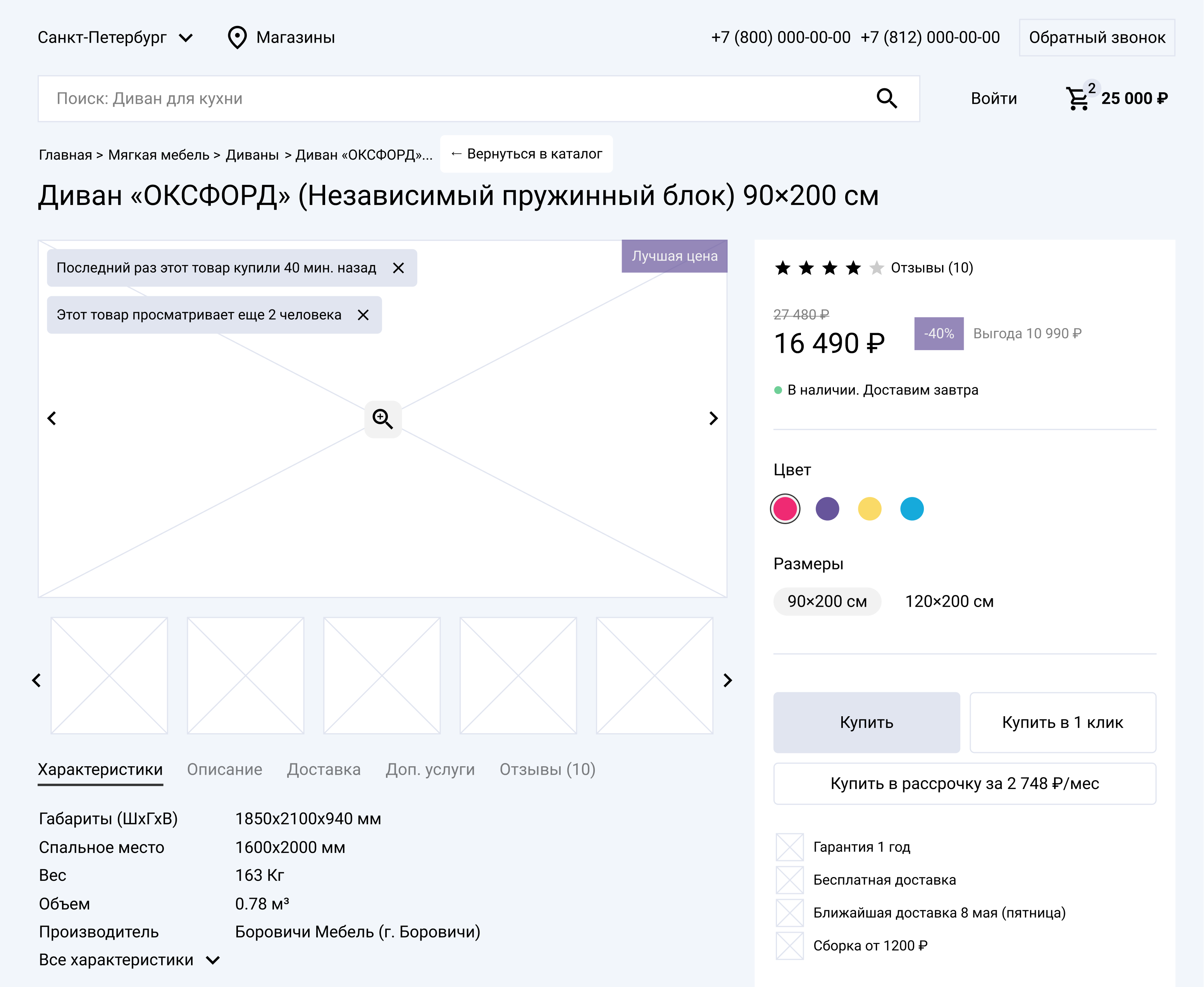The width and height of the screenshot is (1204, 987).
Task: Click the search magnifier icon
Action: (x=886, y=98)
